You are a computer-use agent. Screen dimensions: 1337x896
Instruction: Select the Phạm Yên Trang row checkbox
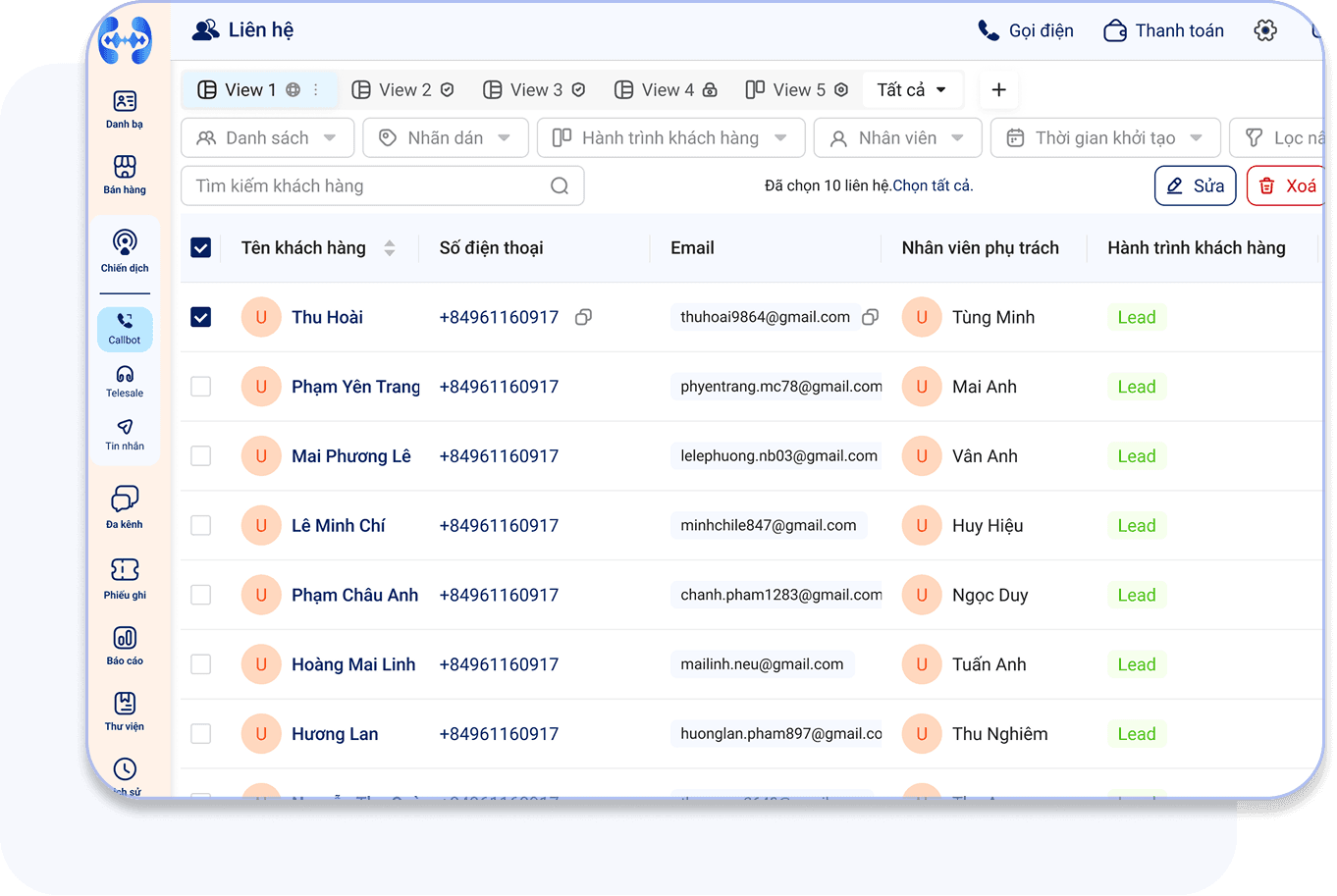point(201,387)
